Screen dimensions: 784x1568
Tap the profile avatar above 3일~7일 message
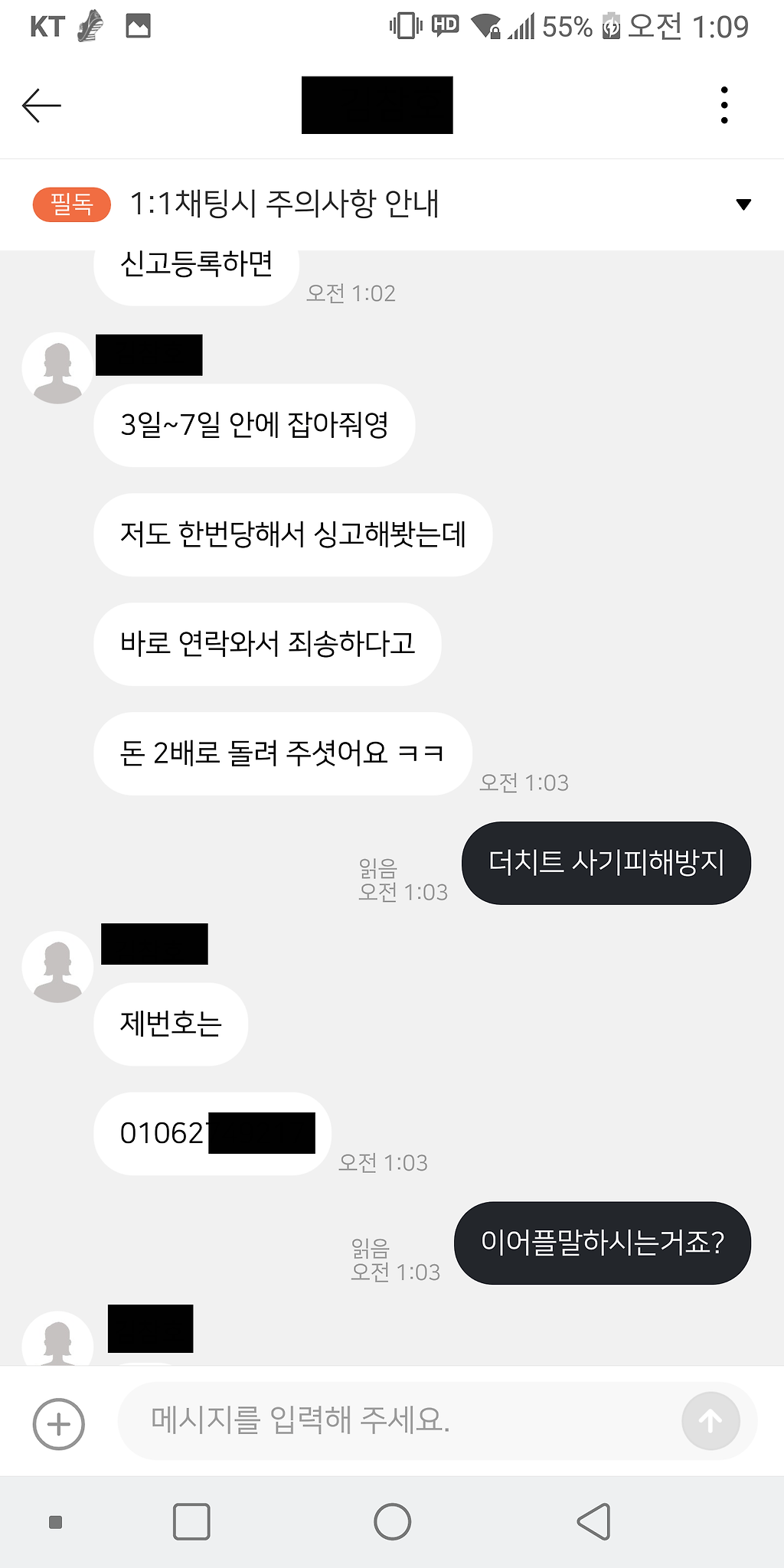[x=58, y=368]
